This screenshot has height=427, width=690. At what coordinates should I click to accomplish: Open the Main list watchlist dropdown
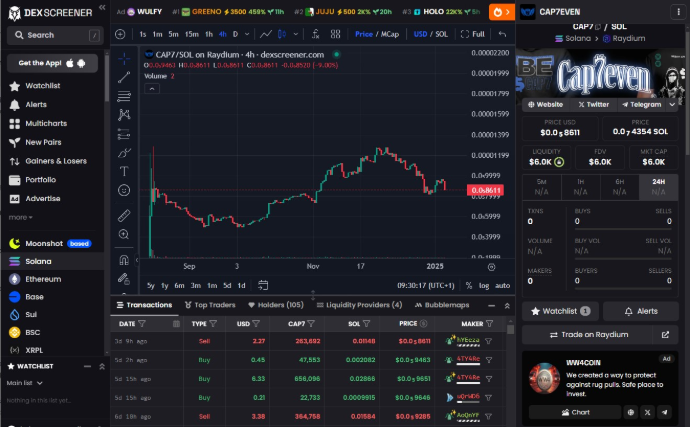[x=24, y=383]
